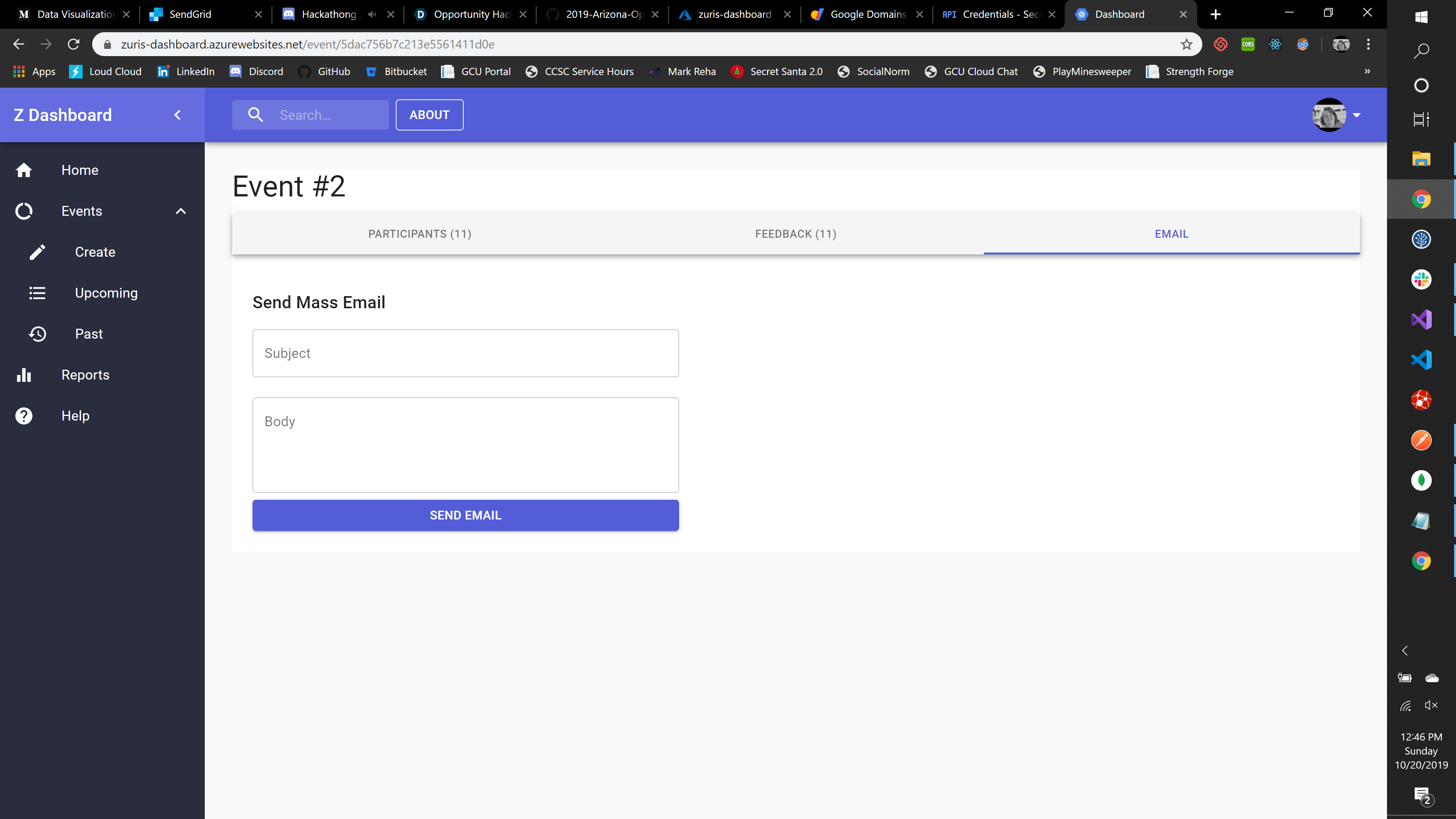The height and width of the screenshot is (819, 1456).
Task: Switch to the Feedback (11) tab
Action: click(795, 234)
